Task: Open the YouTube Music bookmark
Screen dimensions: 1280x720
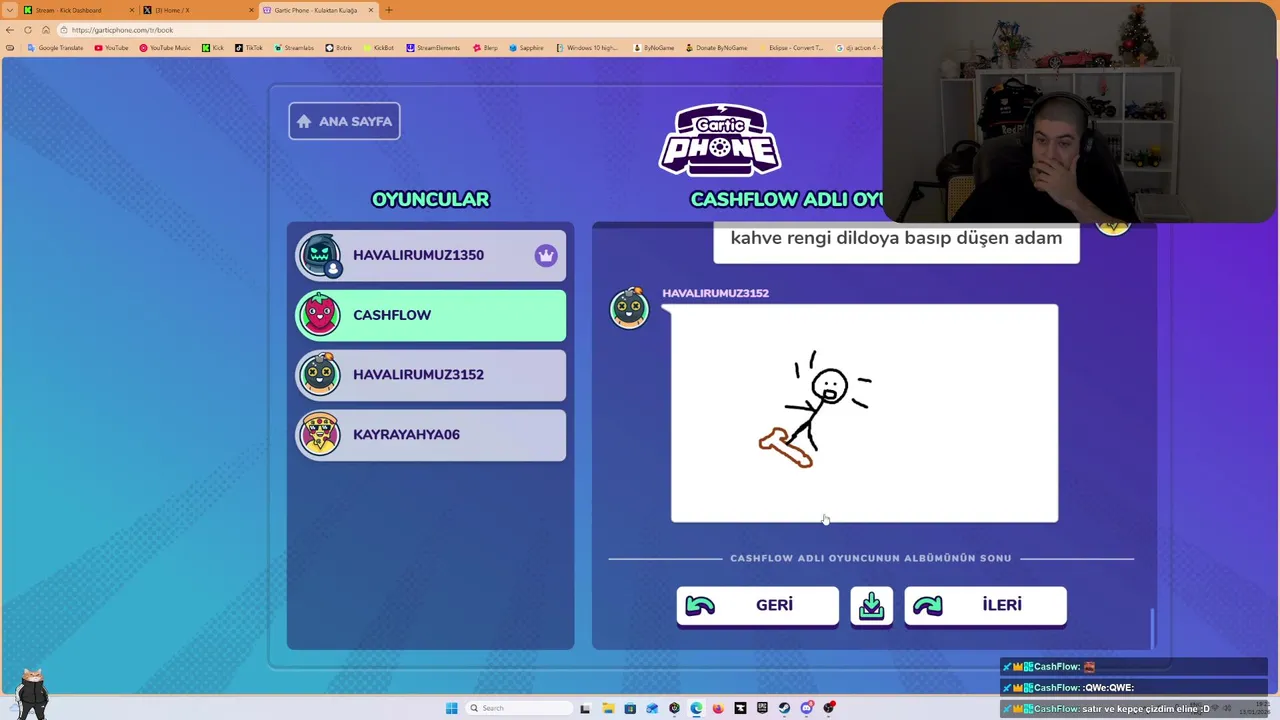Action: click(x=165, y=48)
